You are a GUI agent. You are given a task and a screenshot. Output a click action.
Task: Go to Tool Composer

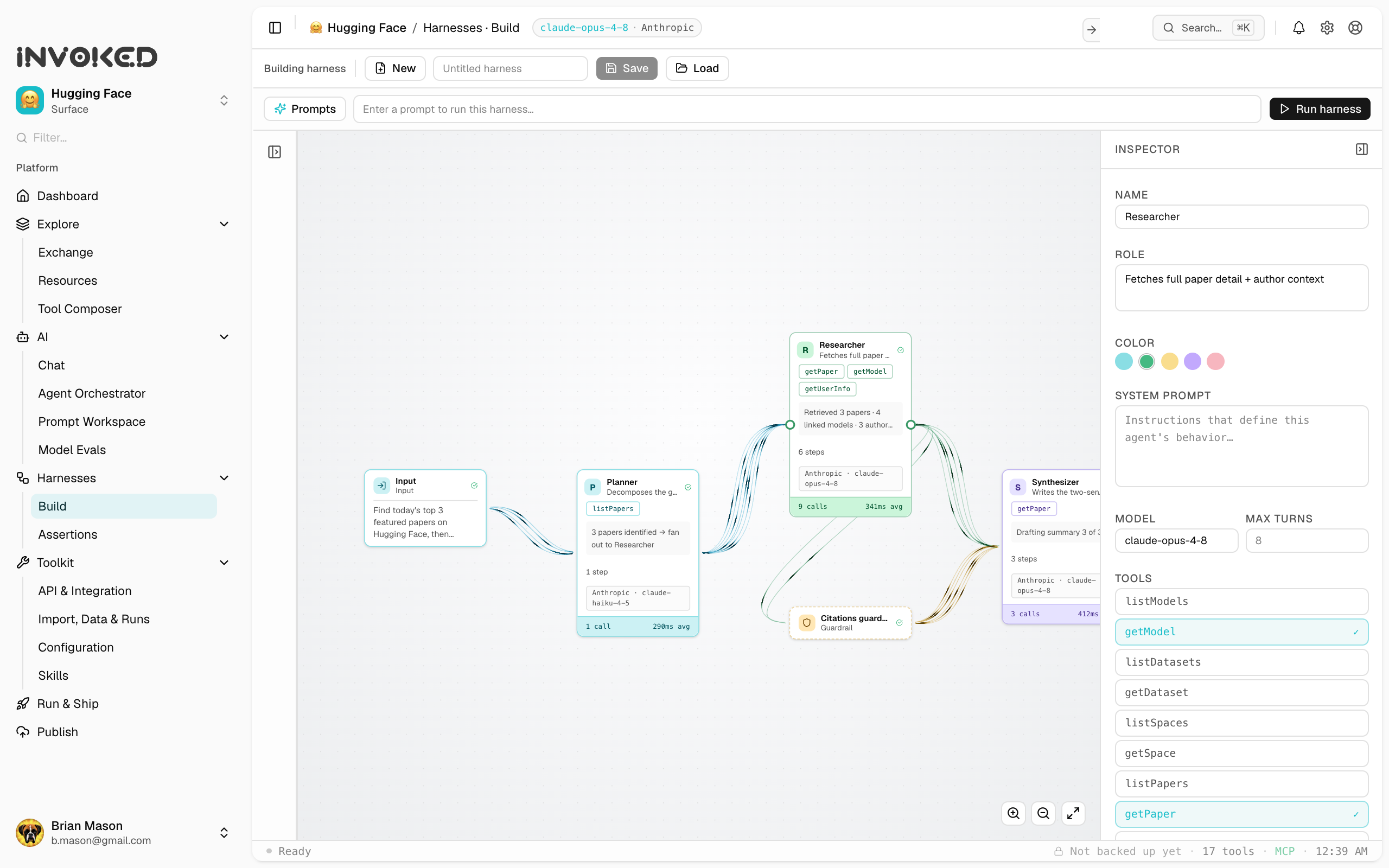click(x=80, y=309)
